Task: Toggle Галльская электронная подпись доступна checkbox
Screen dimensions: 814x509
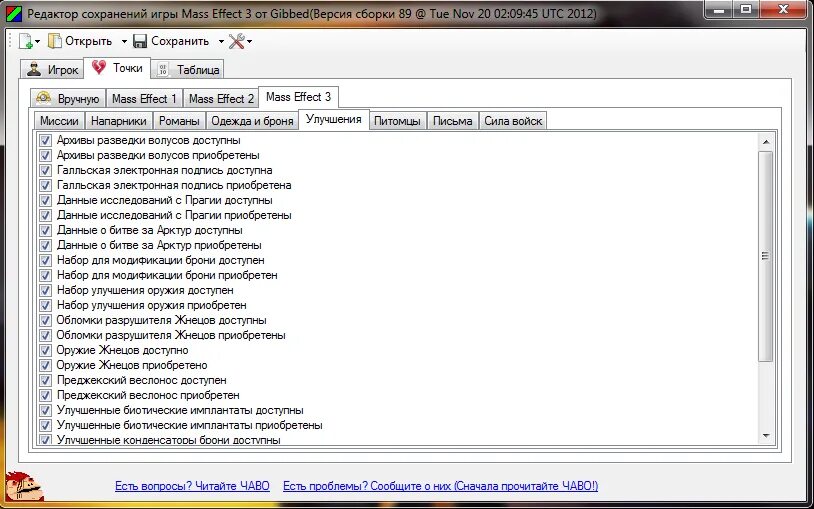Action: [x=46, y=170]
